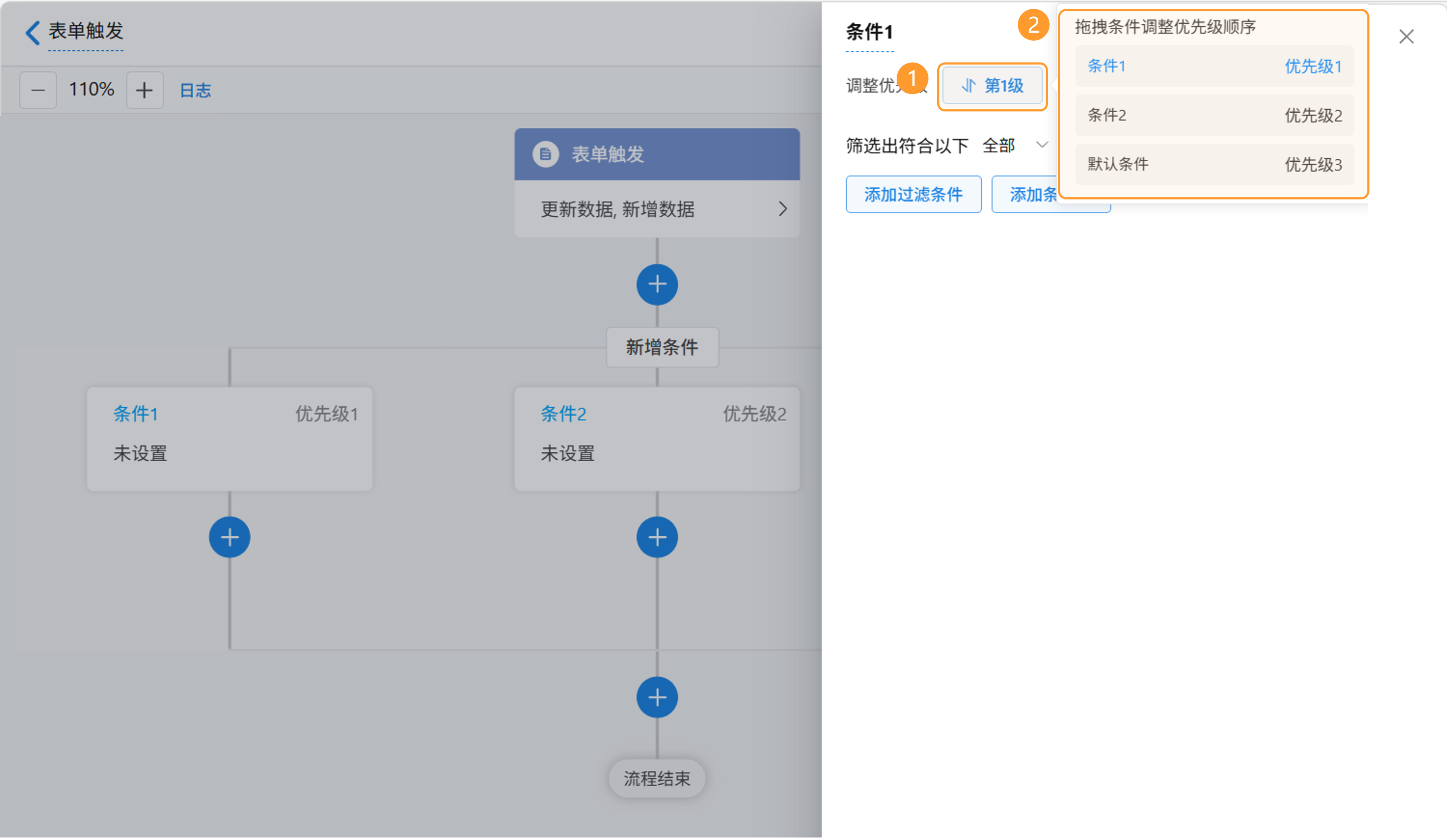Screen dimensions: 1447x840
Task: Close the 条件1 side panel
Action: tap(1406, 37)
